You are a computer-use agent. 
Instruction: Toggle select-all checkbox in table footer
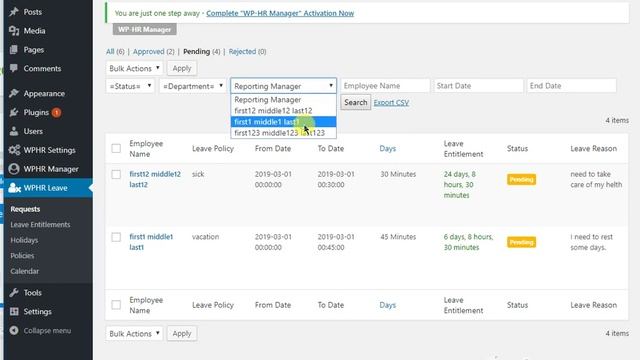(x=116, y=305)
